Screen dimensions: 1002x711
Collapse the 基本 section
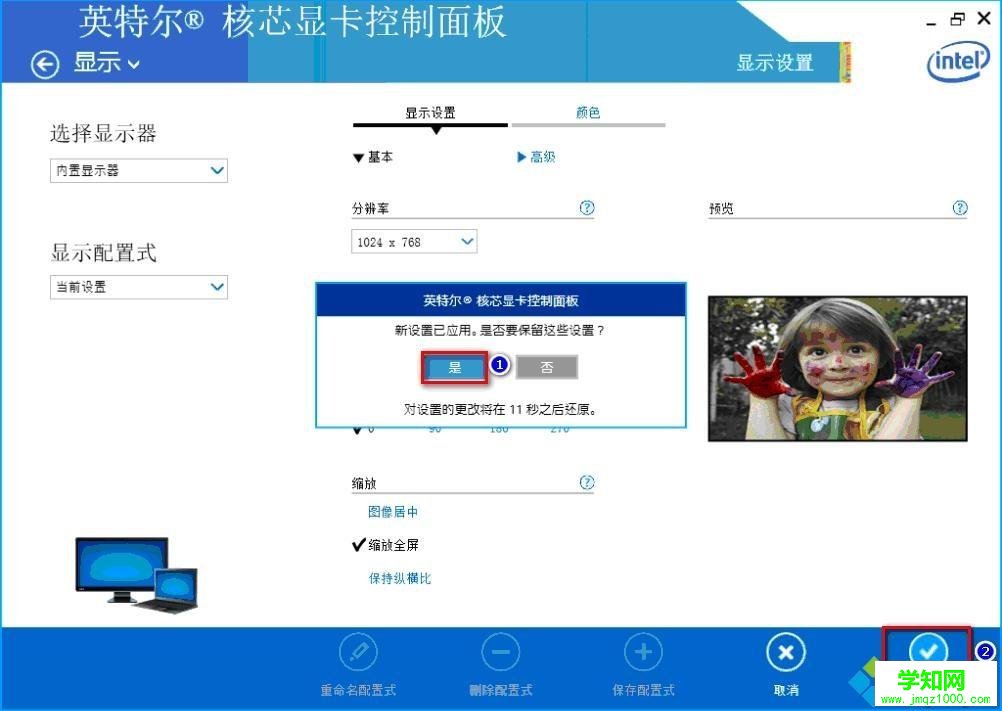point(373,157)
